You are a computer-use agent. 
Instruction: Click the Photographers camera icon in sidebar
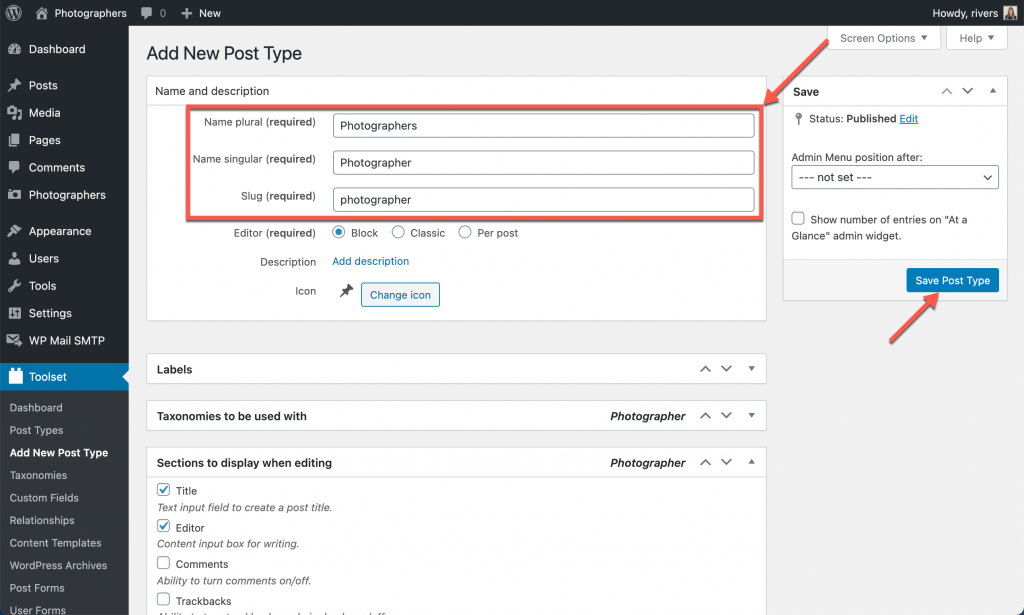[x=14, y=195]
